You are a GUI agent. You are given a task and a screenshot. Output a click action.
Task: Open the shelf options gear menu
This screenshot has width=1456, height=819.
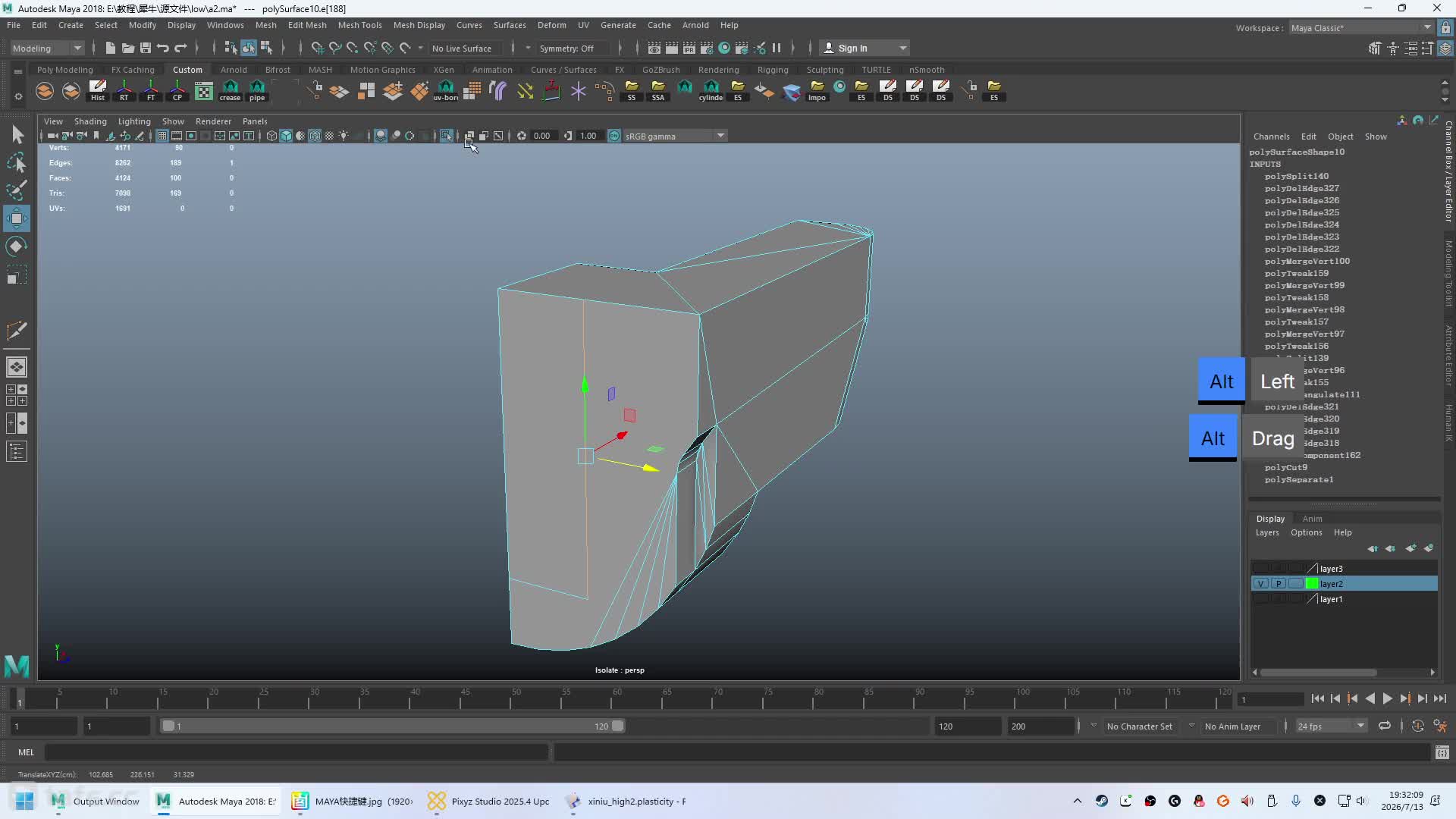coord(18,96)
